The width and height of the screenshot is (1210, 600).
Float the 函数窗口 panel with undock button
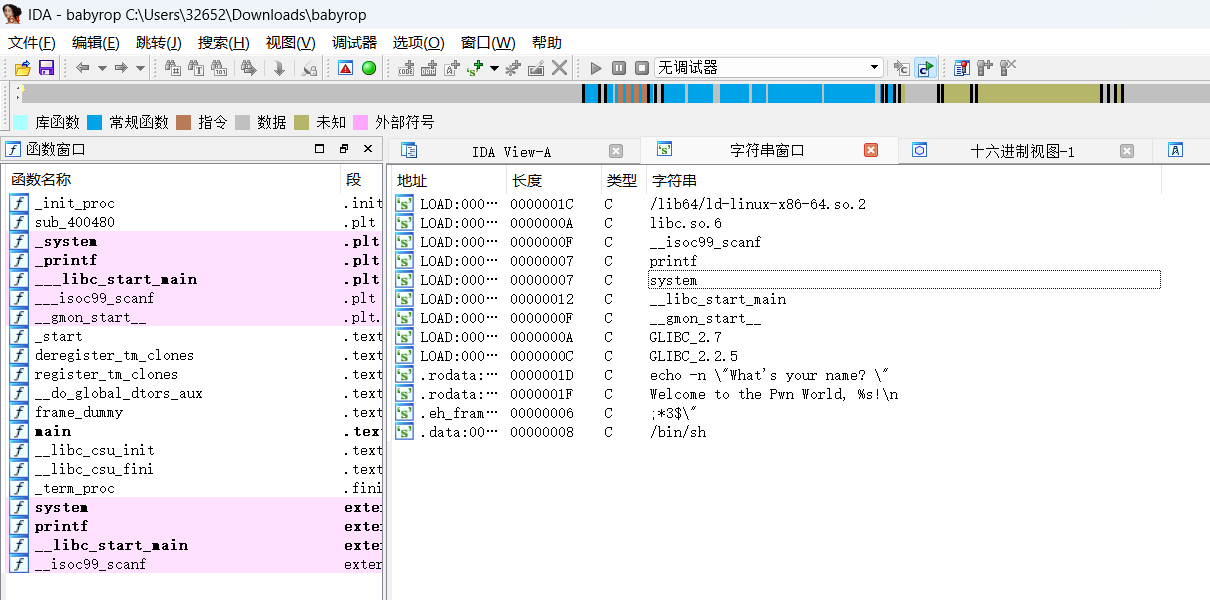[x=343, y=149]
